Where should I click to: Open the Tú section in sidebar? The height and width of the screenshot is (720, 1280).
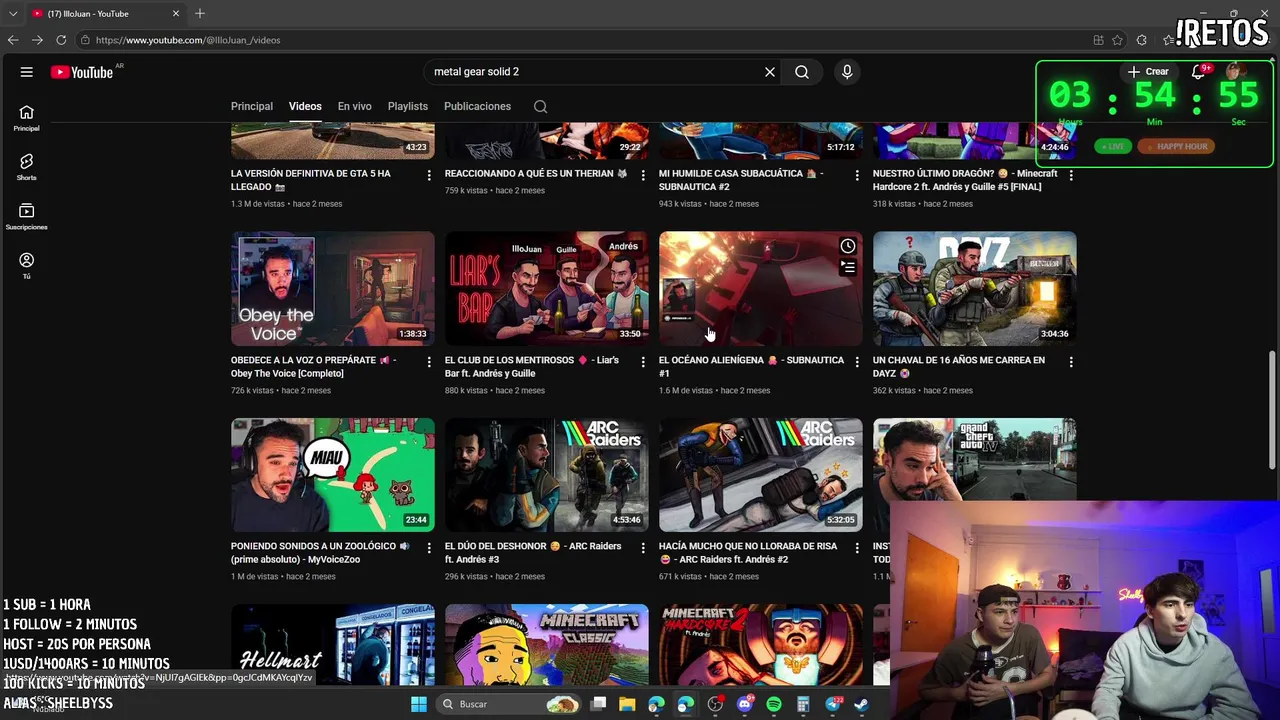(26, 265)
